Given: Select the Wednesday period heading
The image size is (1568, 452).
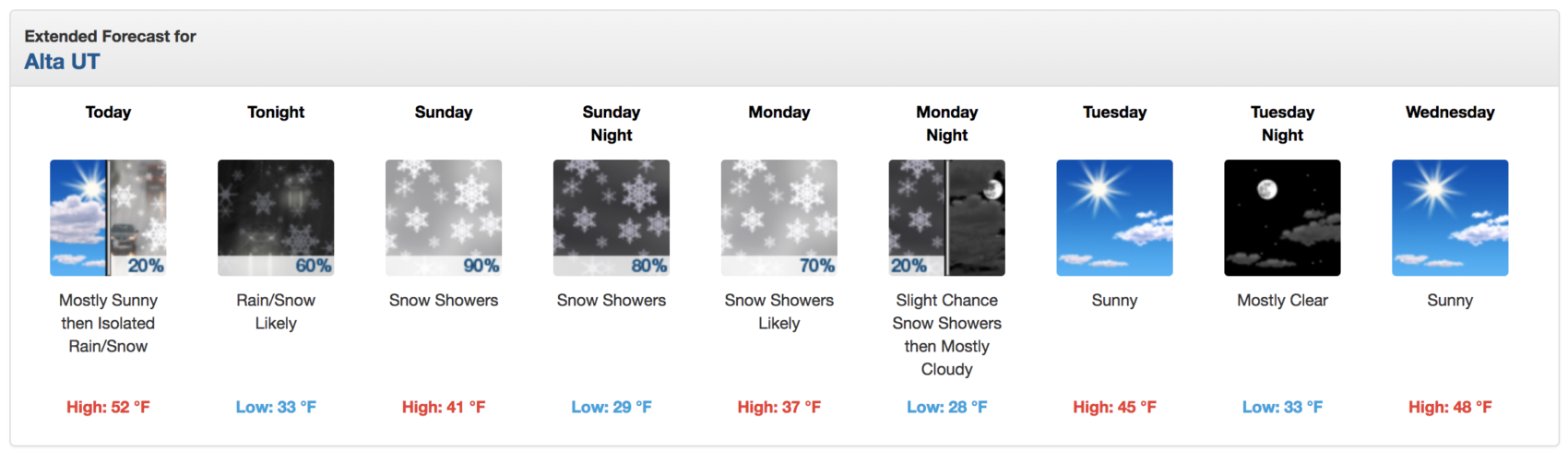Looking at the screenshot, I should (1450, 112).
